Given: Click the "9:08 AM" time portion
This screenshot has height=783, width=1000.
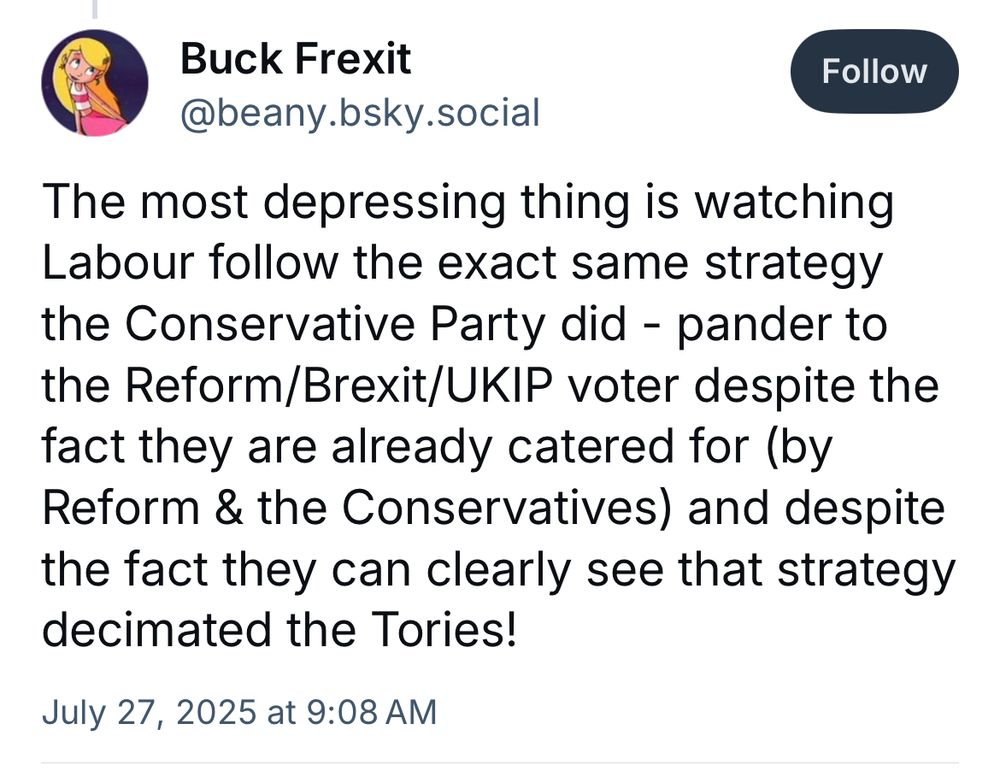Looking at the screenshot, I should coord(372,712).
